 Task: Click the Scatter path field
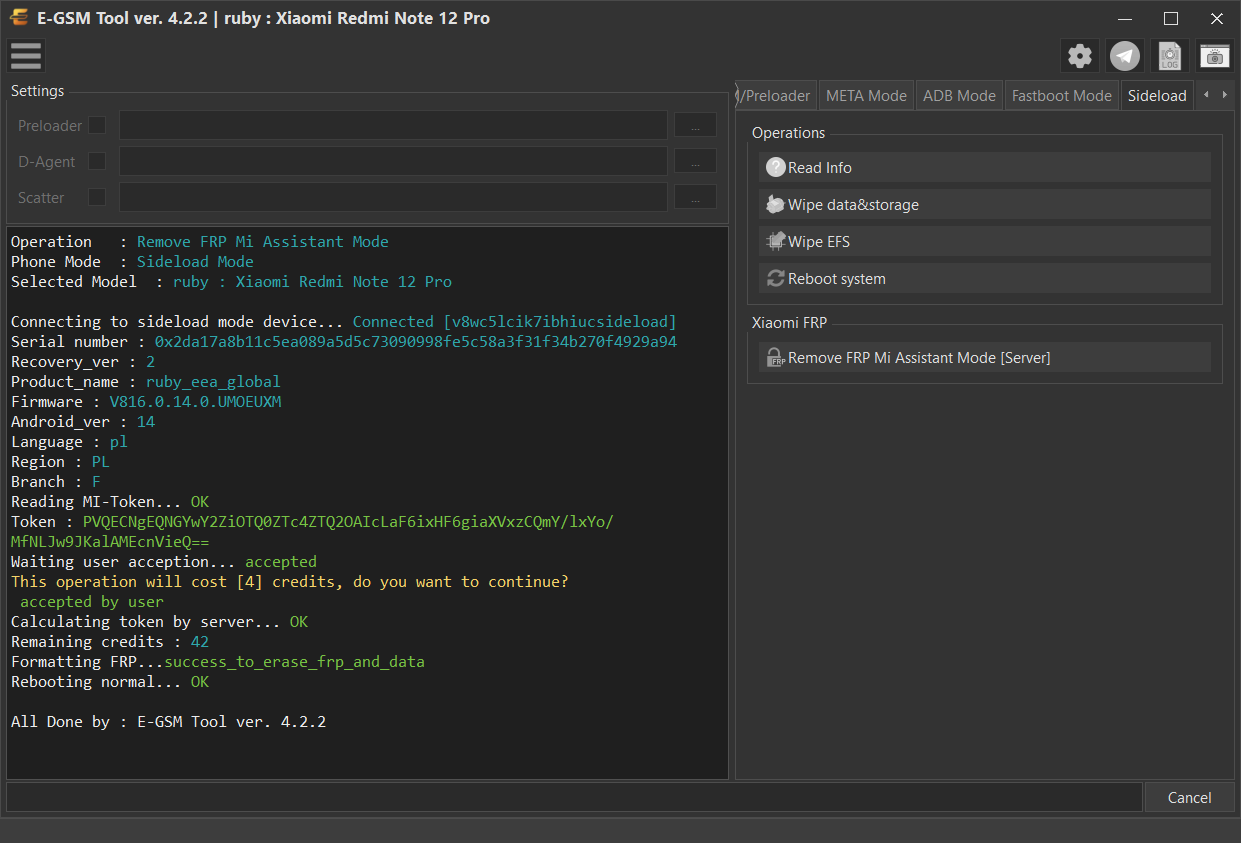pyautogui.click(x=393, y=197)
